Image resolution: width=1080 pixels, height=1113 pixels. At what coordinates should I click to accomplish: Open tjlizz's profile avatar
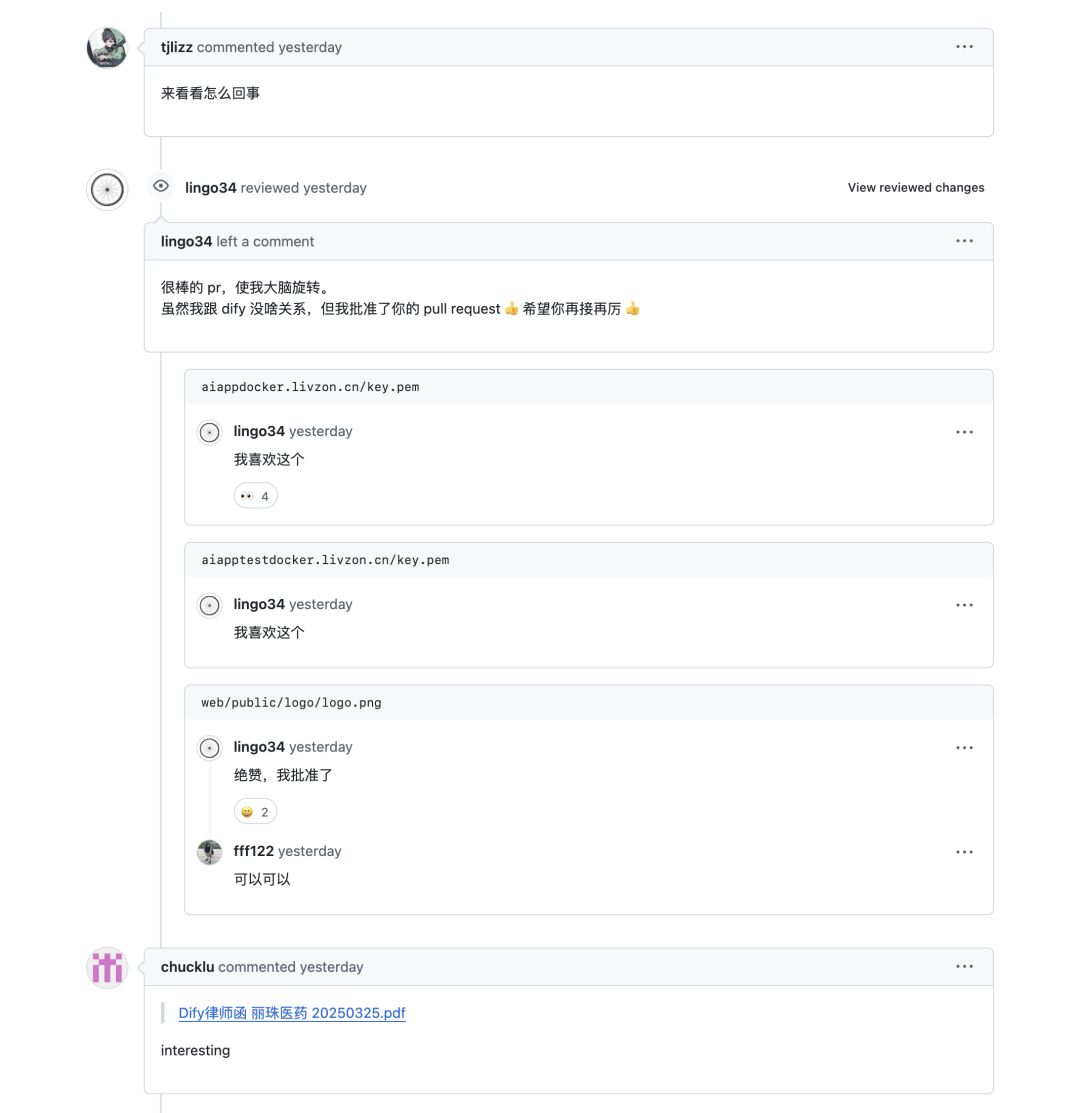(x=107, y=48)
